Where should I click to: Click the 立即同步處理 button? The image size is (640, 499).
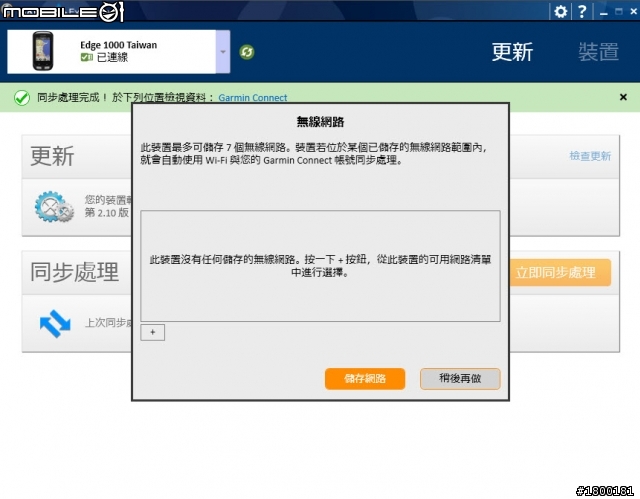[x=560, y=273]
